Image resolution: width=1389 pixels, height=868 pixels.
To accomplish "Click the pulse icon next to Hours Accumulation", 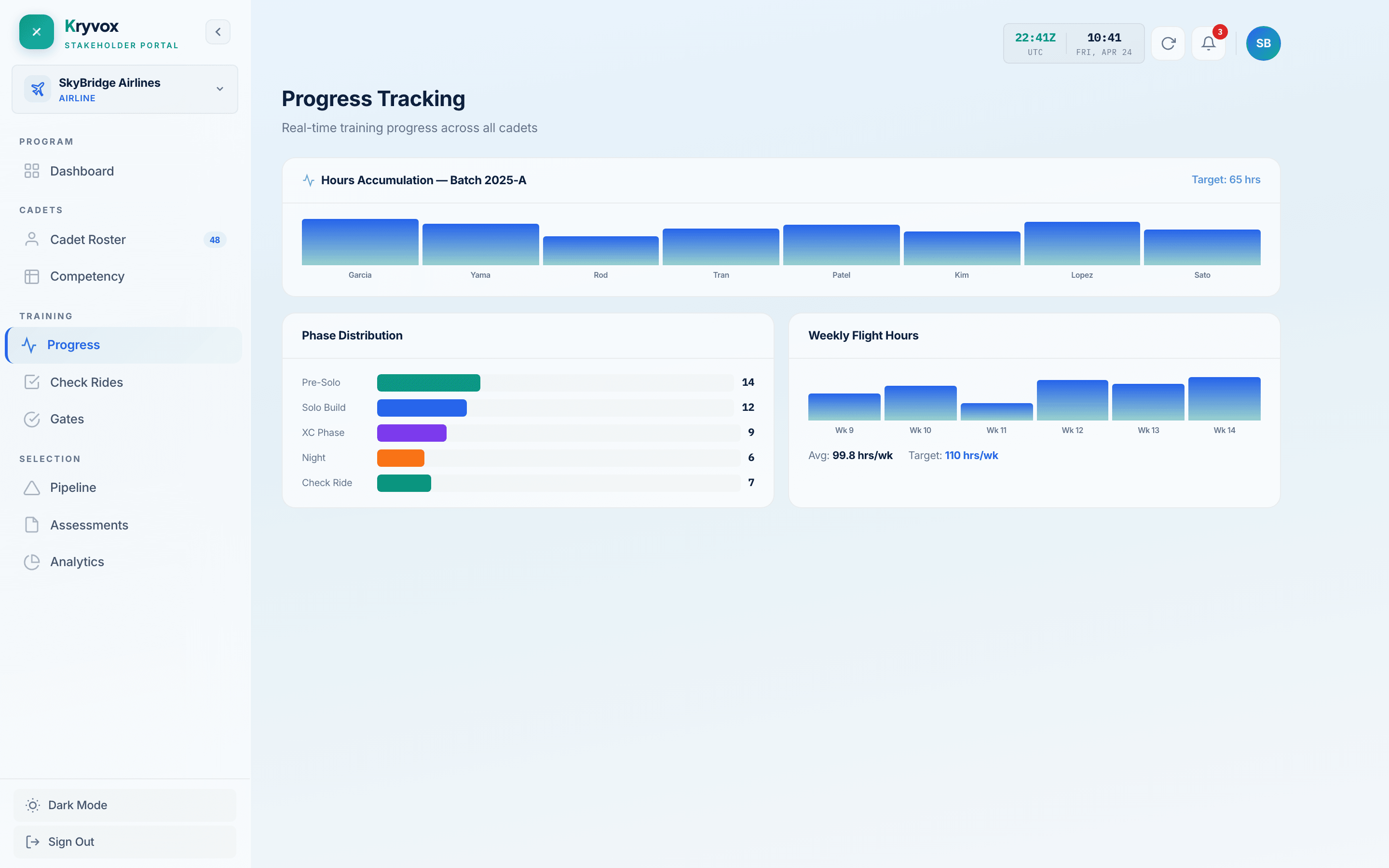I will coord(308,180).
